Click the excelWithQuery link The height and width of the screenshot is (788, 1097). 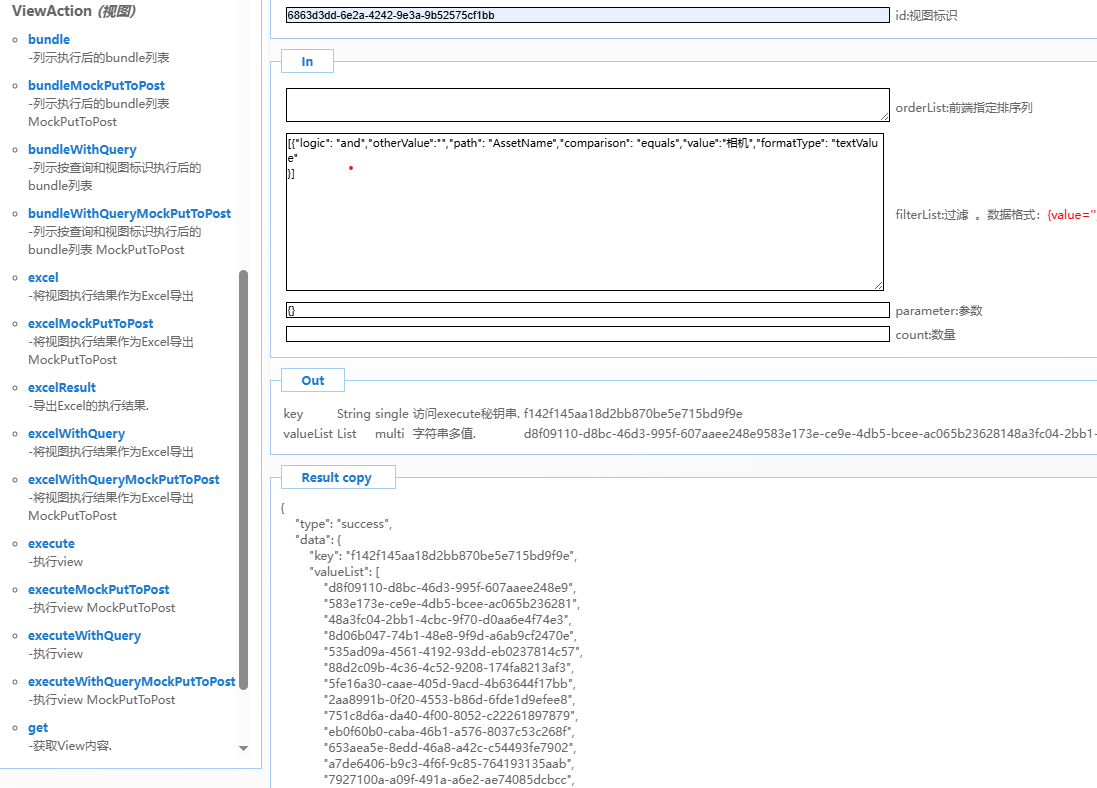pyautogui.click(x=76, y=434)
